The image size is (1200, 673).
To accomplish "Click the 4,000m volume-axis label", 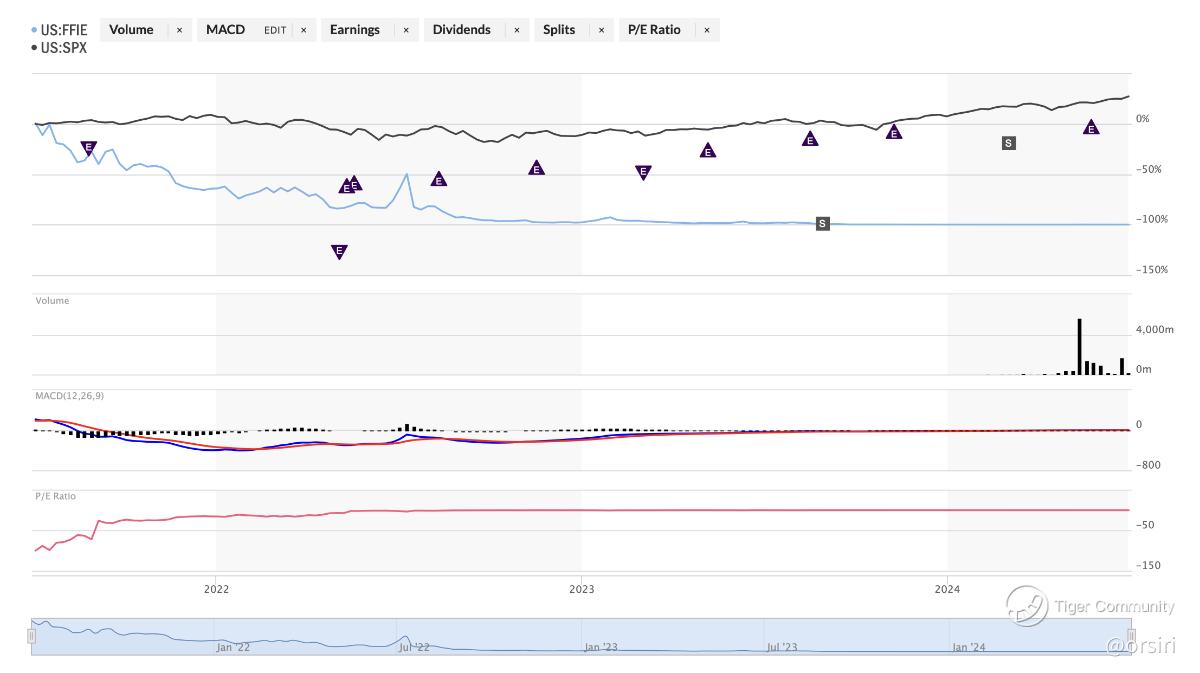I will [x=1155, y=329].
